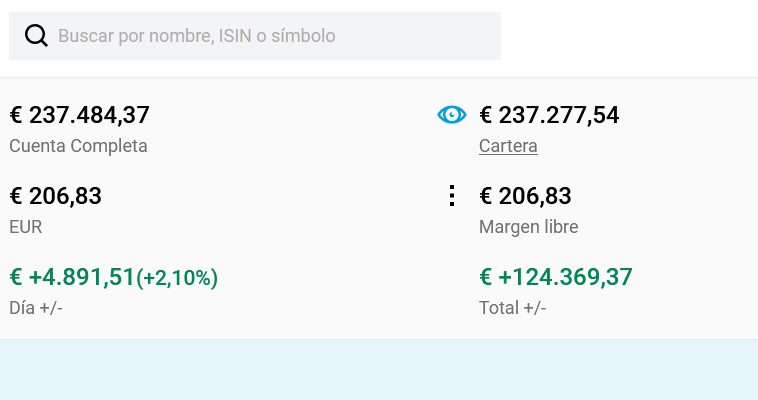
Task: Click the Cuenta Completa amount € 237.484,37
Action: (x=79, y=115)
